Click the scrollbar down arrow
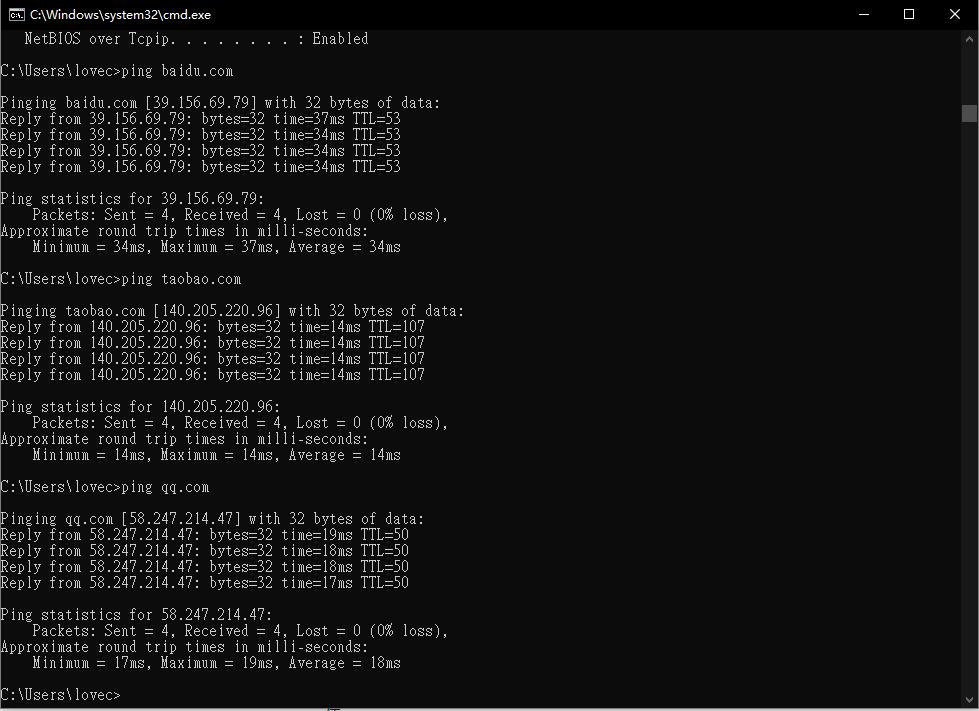This screenshot has height=711, width=979. point(969,701)
